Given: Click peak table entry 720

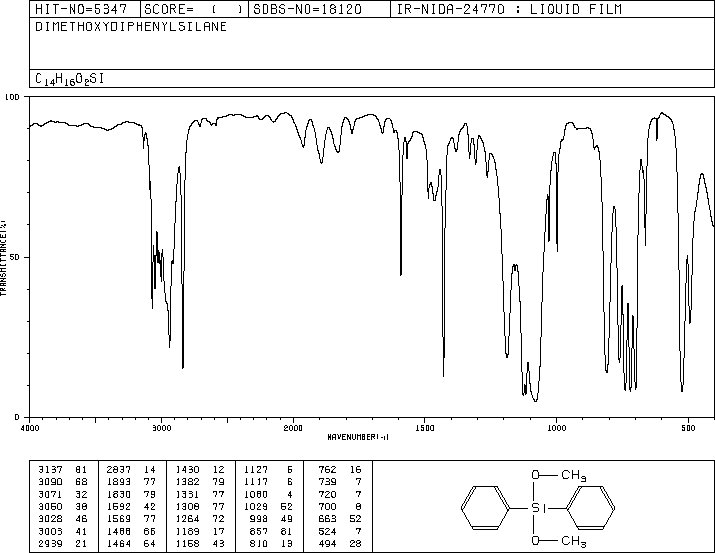Looking at the screenshot, I should click(x=327, y=494).
